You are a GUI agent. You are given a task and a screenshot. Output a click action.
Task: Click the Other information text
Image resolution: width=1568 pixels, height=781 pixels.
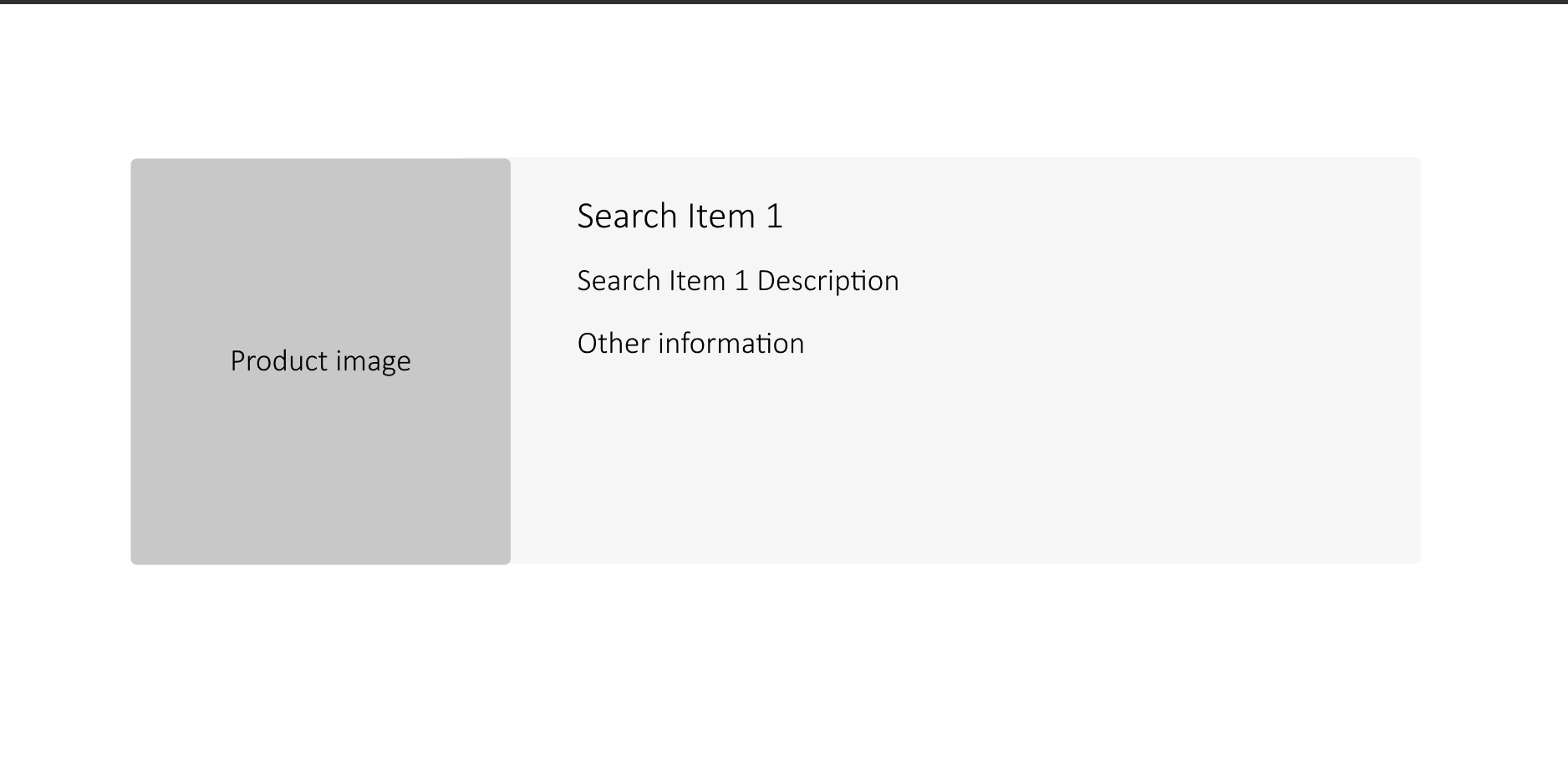pos(690,344)
